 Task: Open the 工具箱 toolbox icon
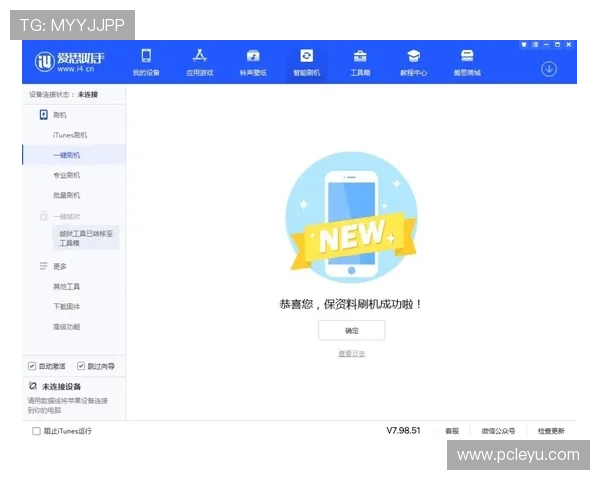point(360,56)
